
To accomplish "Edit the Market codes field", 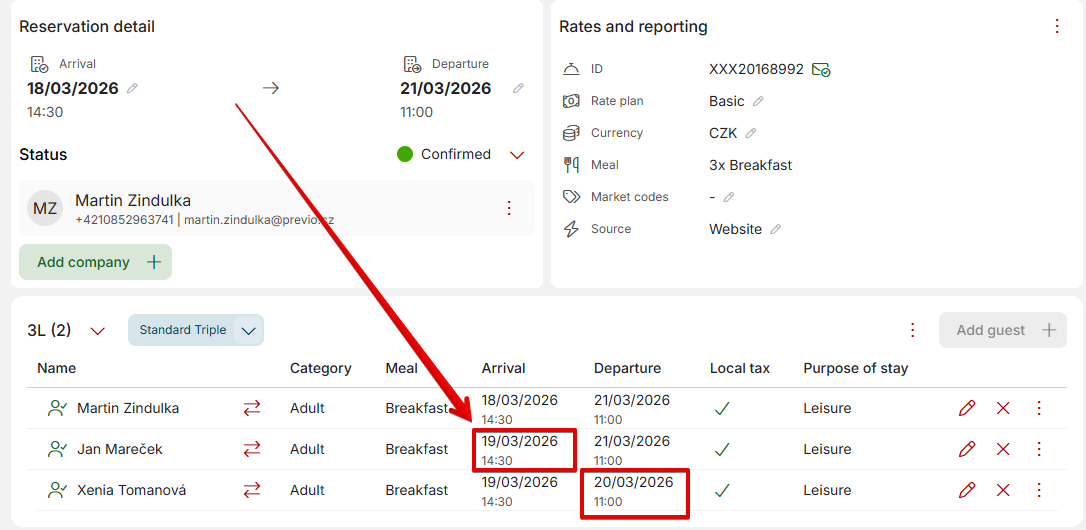I will pos(729,197).
